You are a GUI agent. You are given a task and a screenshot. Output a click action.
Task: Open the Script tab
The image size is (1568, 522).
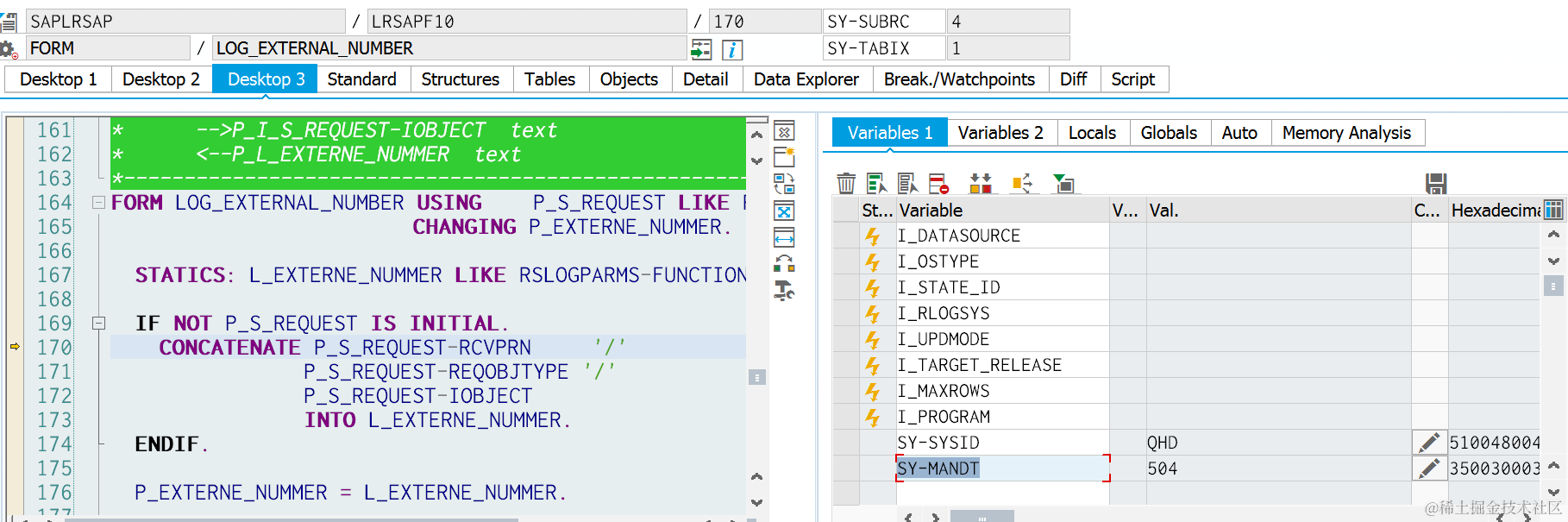(x=1132, y=79)
